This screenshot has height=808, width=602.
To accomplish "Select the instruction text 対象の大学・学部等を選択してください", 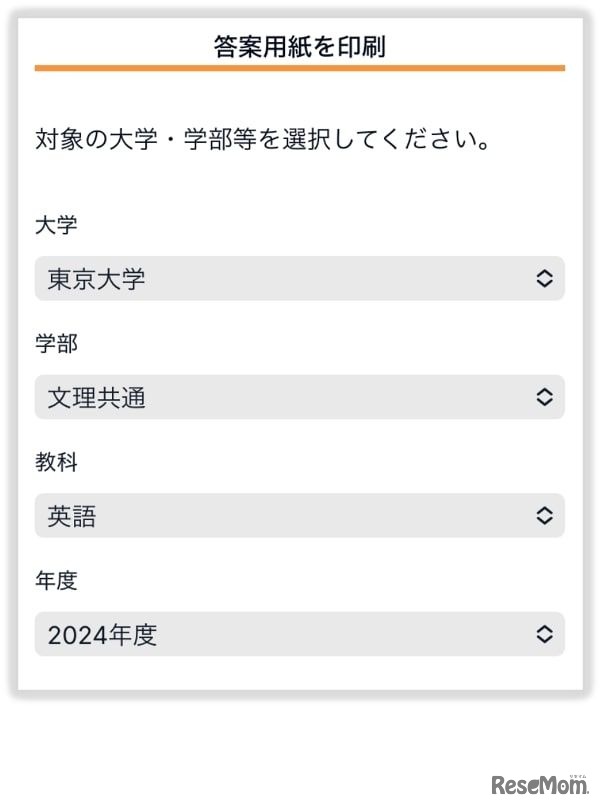I will [264, 140].
